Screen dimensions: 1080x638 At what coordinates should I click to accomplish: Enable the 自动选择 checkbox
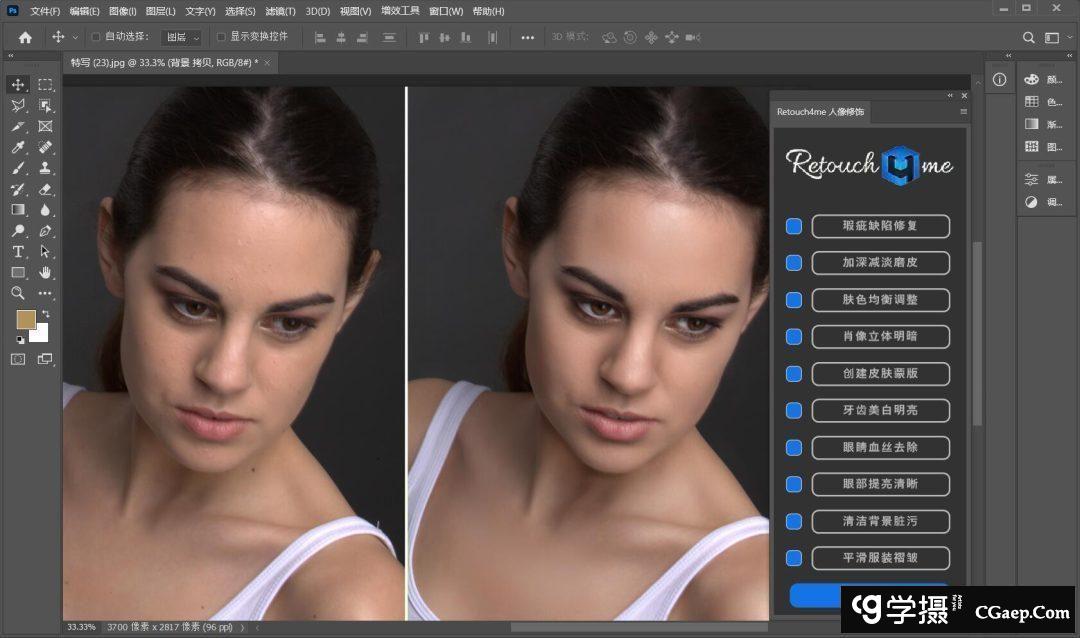(x=96, y=37)
